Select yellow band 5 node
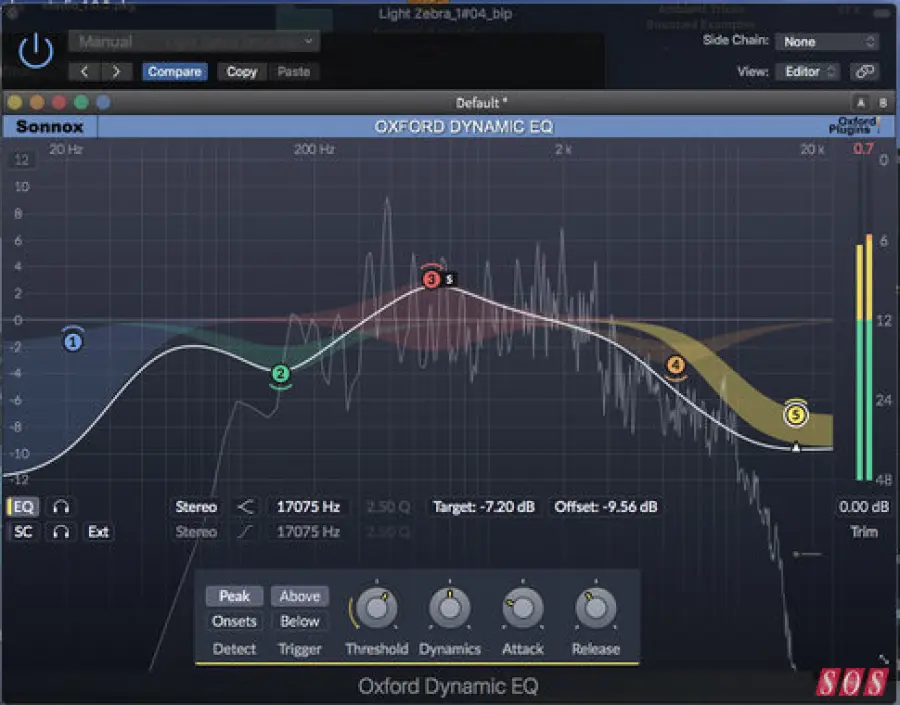 coord(795,413)
